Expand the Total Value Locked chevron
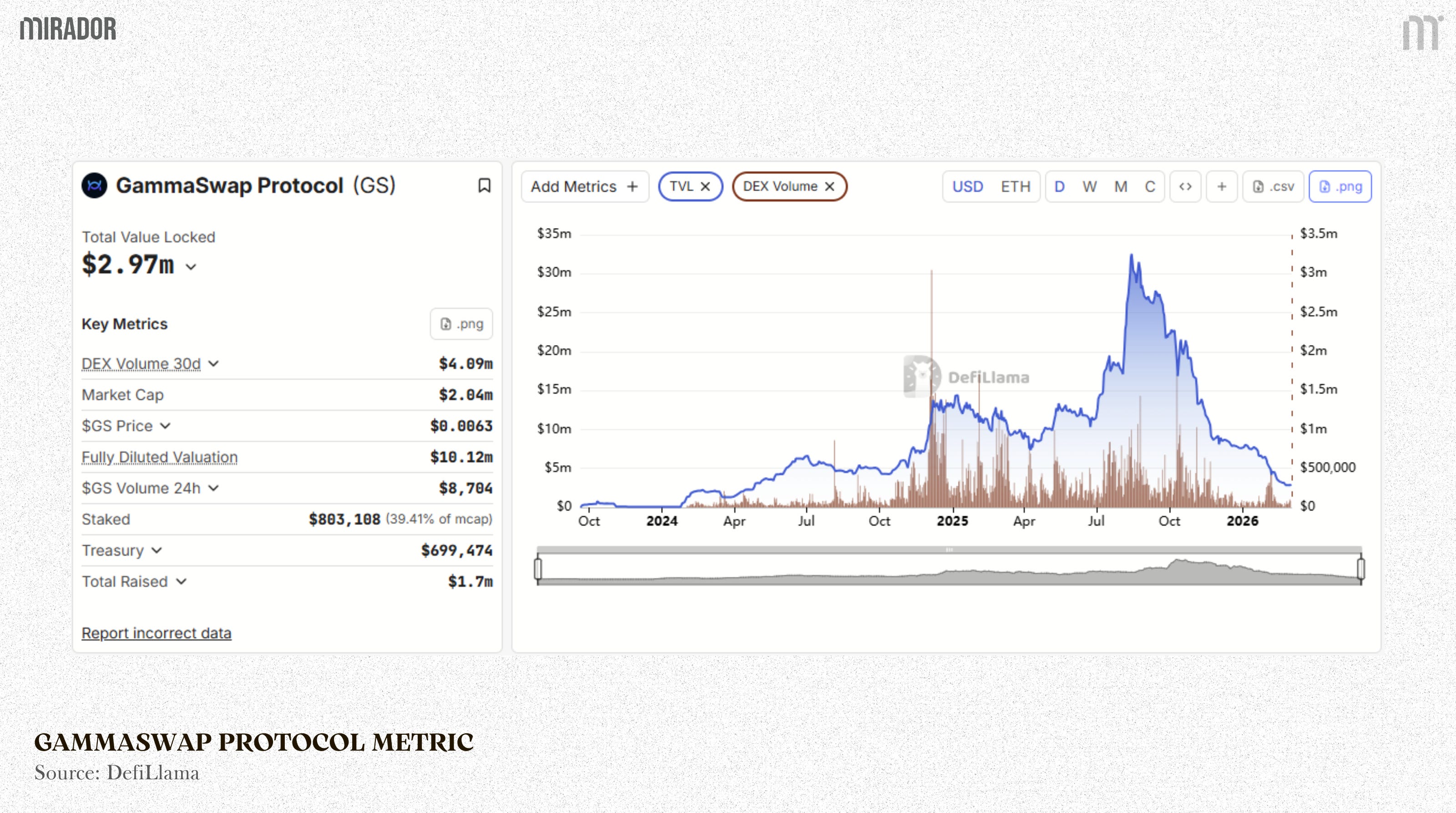Image resolution: width=1456 pixels, height=813 pixels. 191,267
